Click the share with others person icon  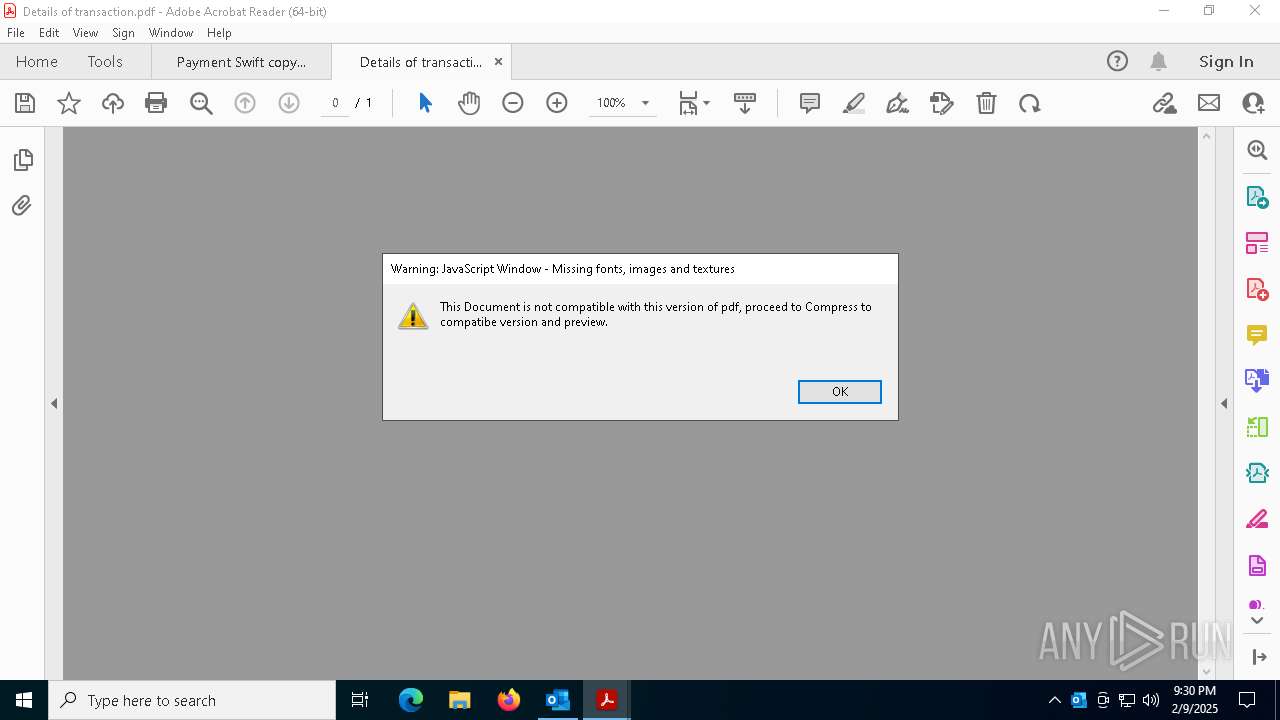pos(1253,103)
